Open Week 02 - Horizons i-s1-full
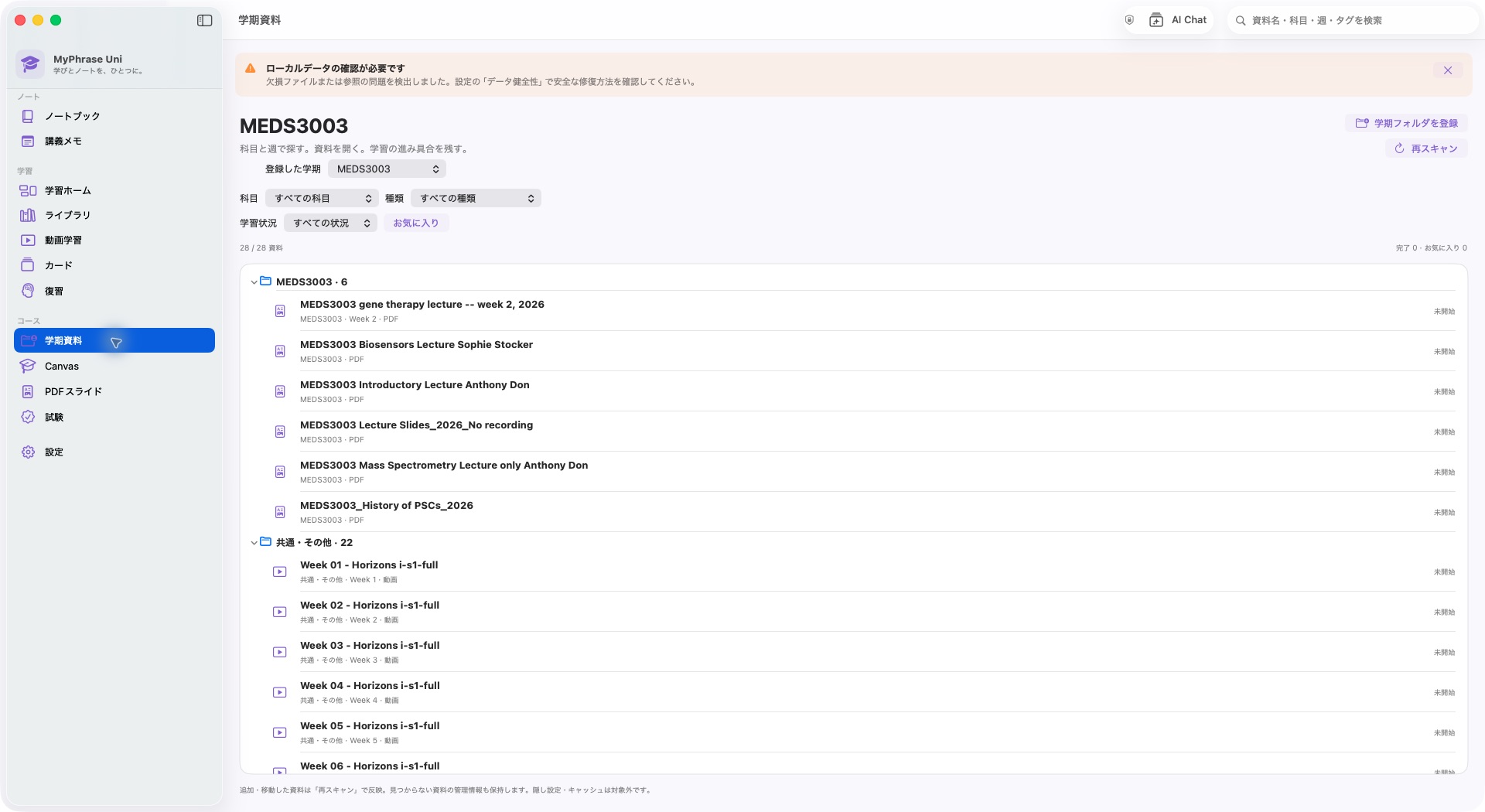Image resolution: width=1485 pixels, height=812 pixels. coord(853,612)
